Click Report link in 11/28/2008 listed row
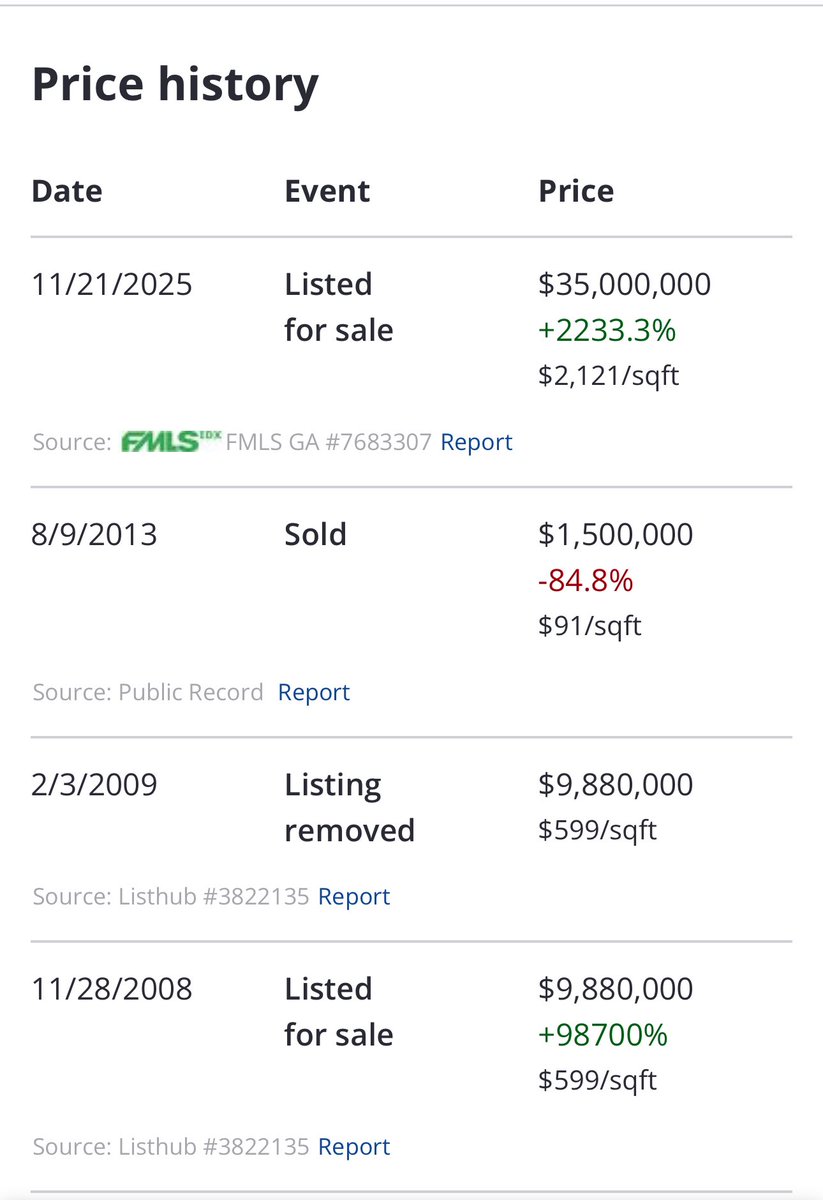The image size is (823, 1200). [354, 1146]
